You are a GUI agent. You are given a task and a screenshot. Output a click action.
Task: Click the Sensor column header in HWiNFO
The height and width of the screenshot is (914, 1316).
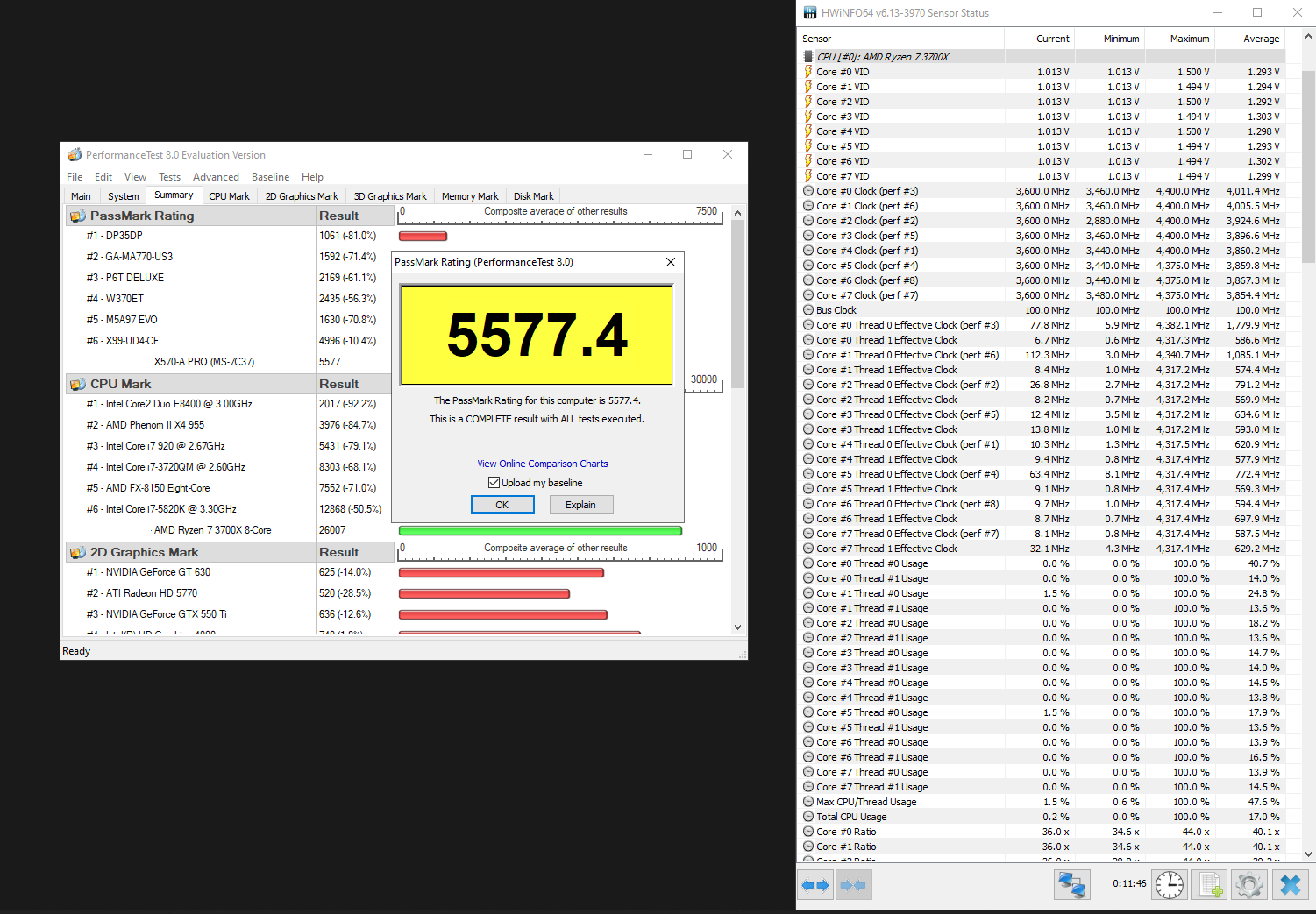tap(901, 39)
